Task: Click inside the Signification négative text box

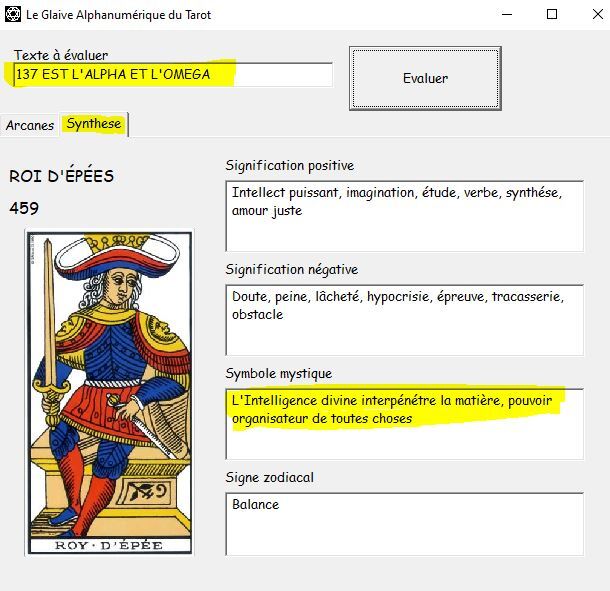Action: coord(405,320)
